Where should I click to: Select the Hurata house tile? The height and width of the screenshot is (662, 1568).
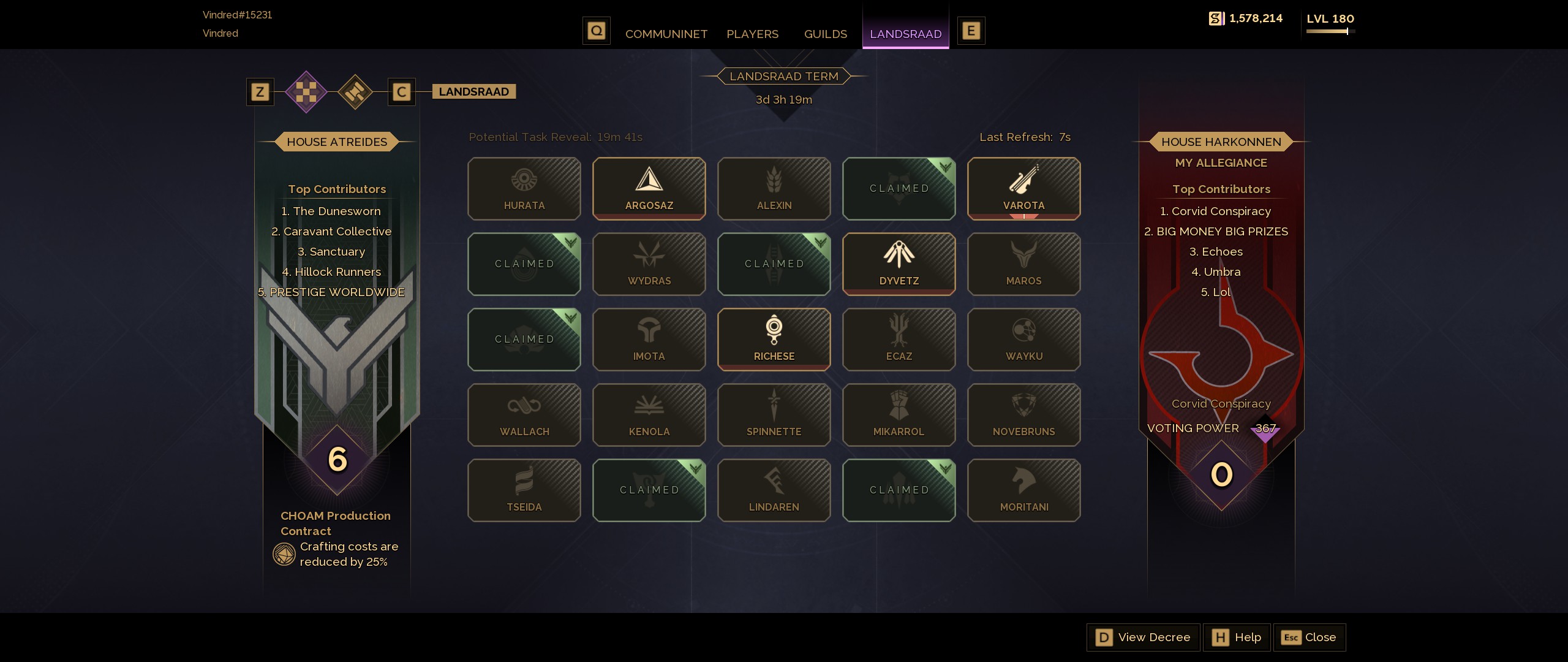click(x=524, y=189)
